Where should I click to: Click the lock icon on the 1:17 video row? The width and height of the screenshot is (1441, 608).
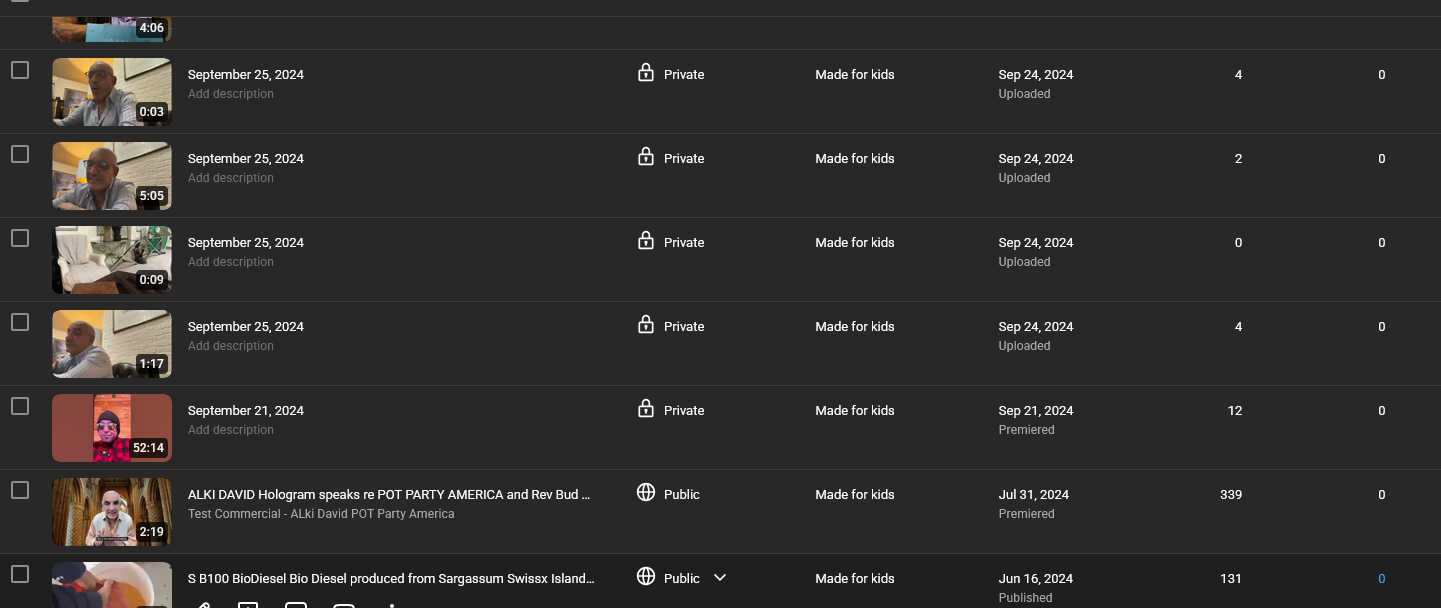[x=646, y=325]
